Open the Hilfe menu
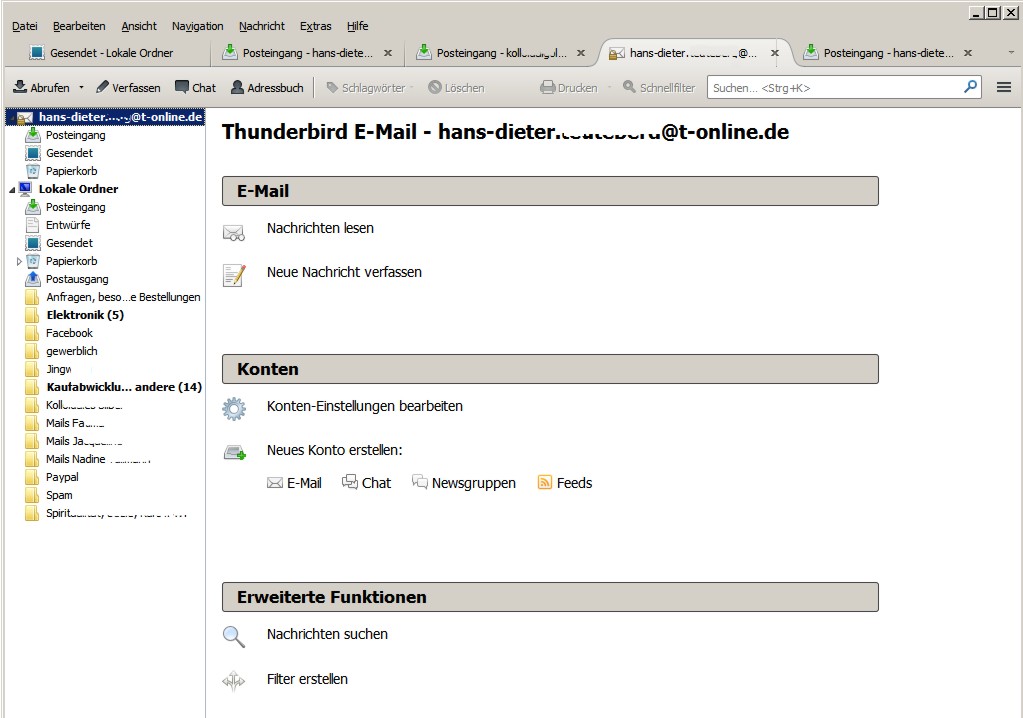Viewport: 1023px width, 718px height. pos(358,26)
